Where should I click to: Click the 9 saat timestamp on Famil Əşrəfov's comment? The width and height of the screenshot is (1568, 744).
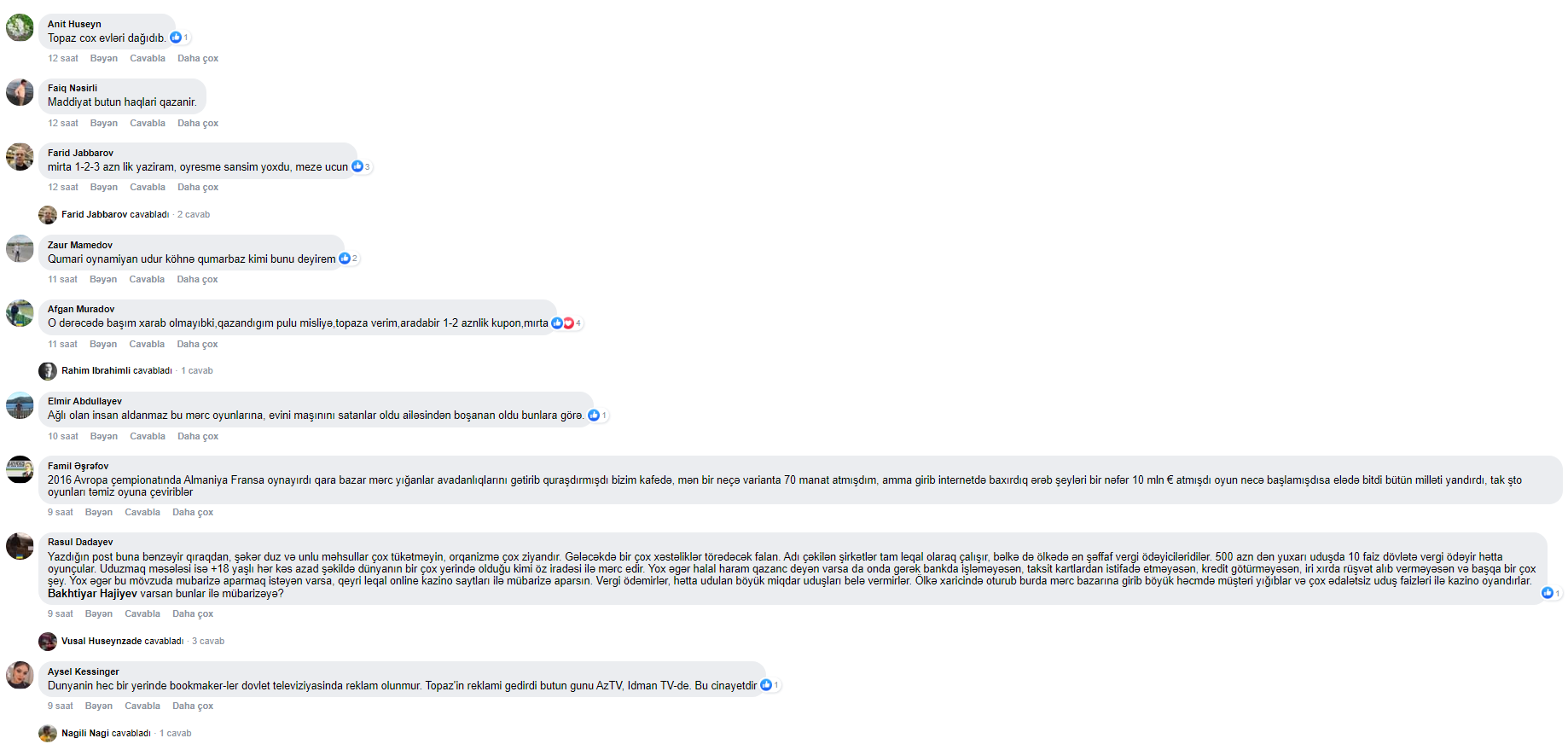pos(61,513)
